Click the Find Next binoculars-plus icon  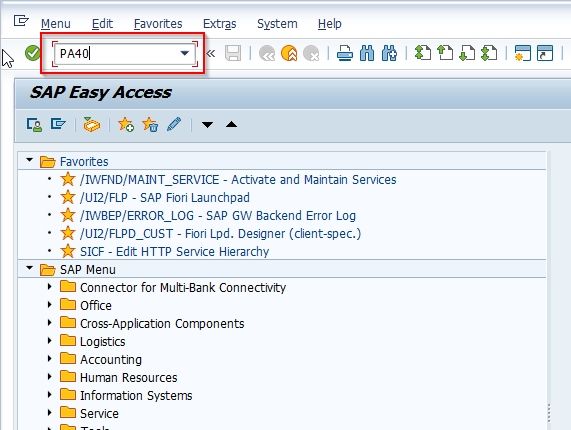389,54
